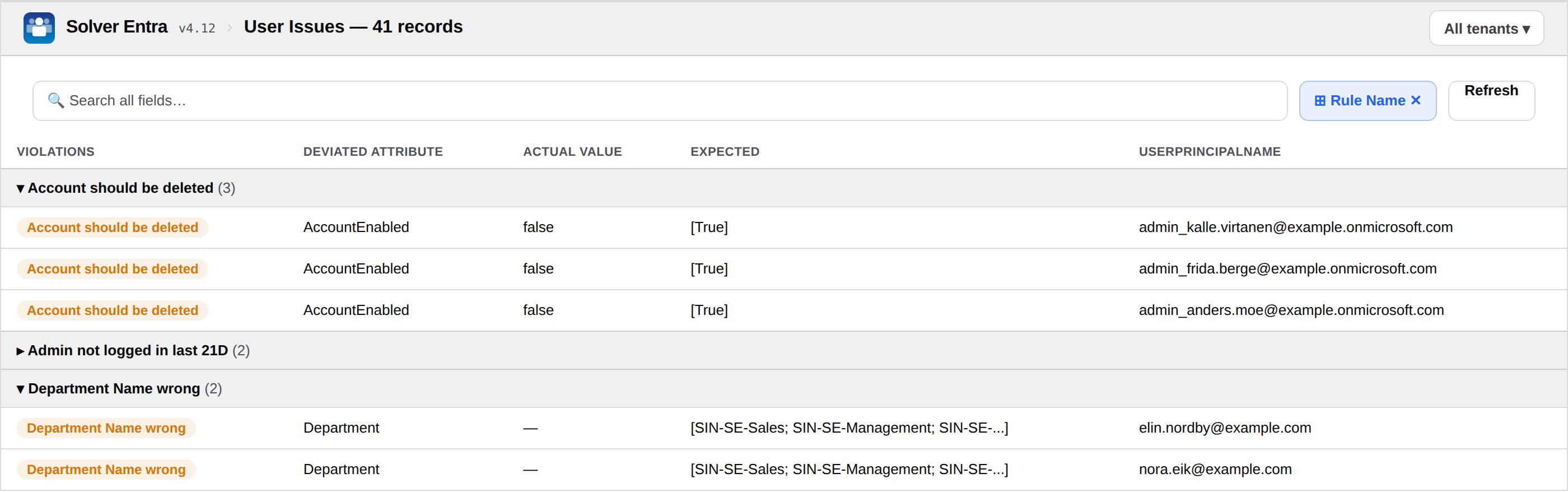Click SIN-SE-Sales expected value for nora.eik

849,469
